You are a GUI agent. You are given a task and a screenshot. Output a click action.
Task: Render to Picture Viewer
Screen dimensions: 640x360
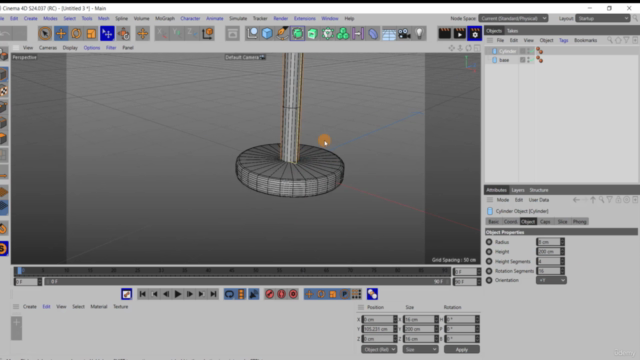(x=459, y=33)
